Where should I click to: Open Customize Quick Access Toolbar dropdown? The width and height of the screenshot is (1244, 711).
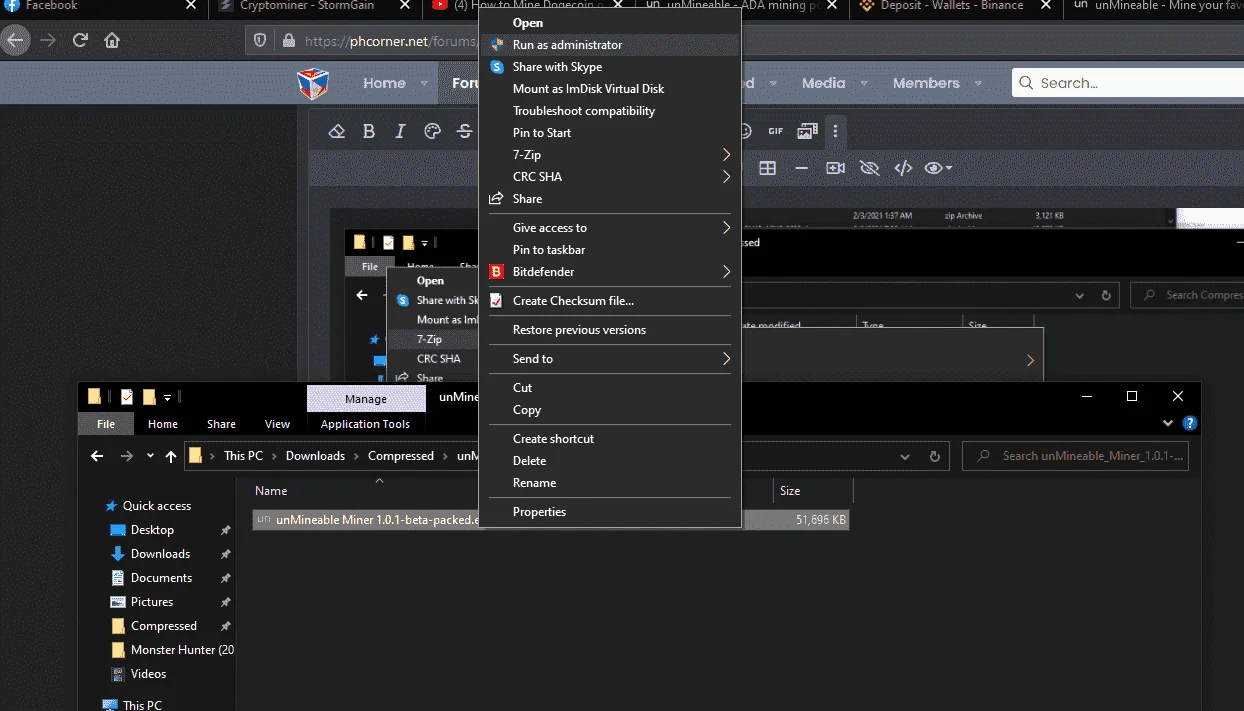click(167, 397)
